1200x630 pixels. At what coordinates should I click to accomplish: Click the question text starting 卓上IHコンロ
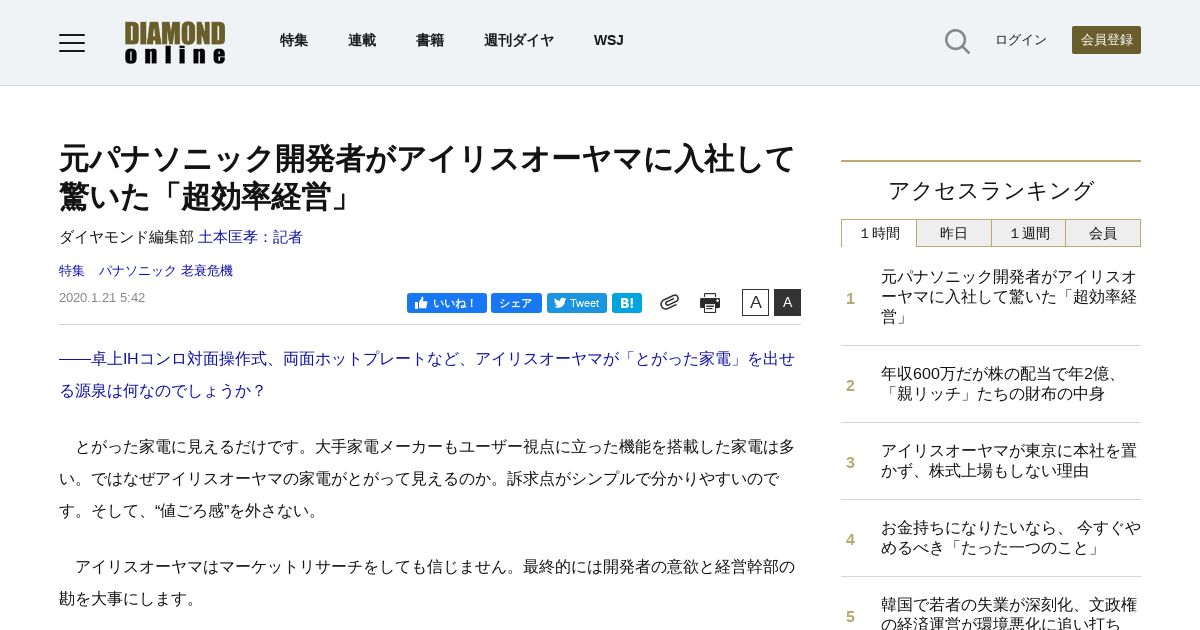[427, 375]
